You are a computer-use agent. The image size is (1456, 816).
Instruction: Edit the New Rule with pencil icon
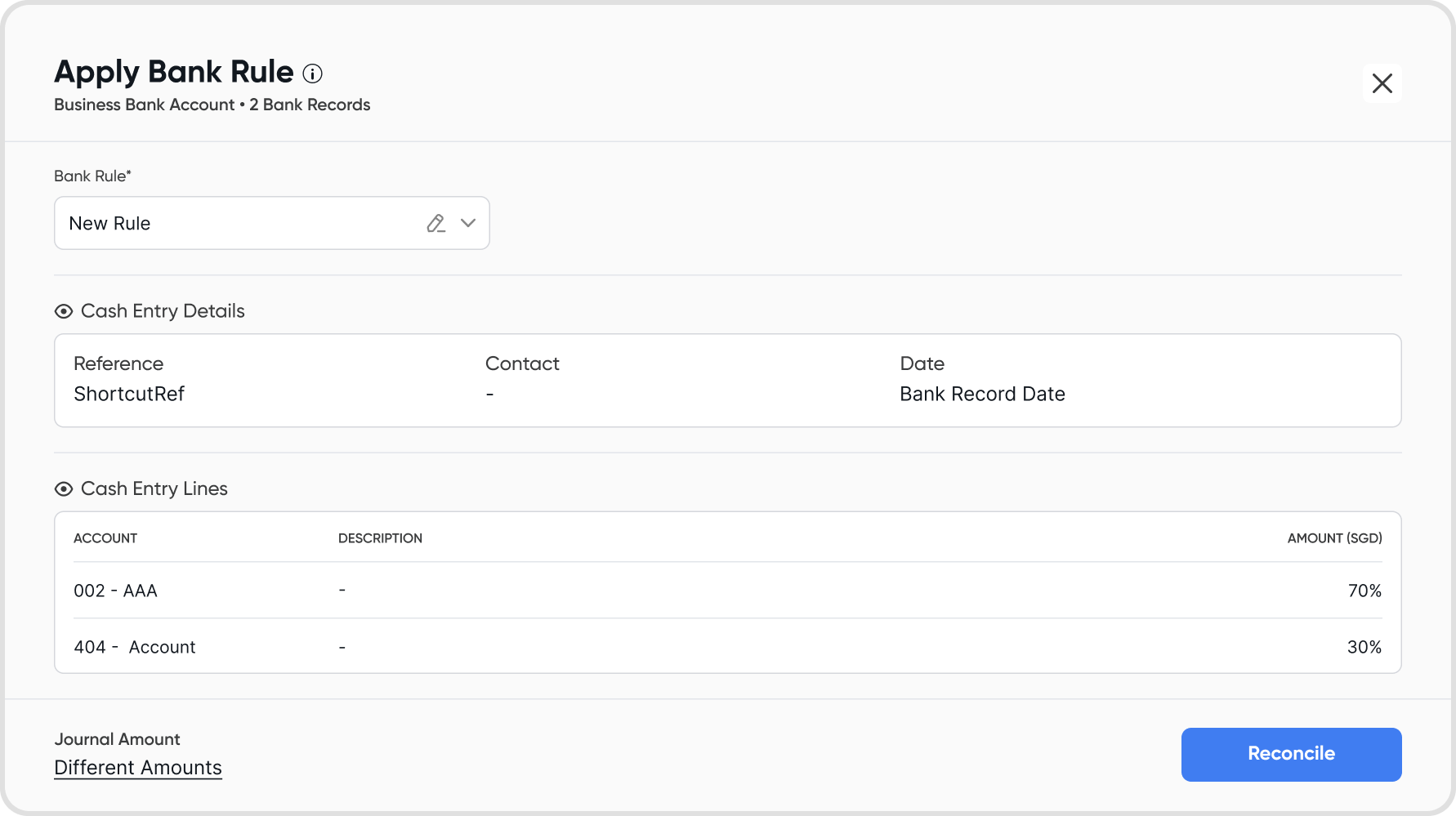(436, 223)
